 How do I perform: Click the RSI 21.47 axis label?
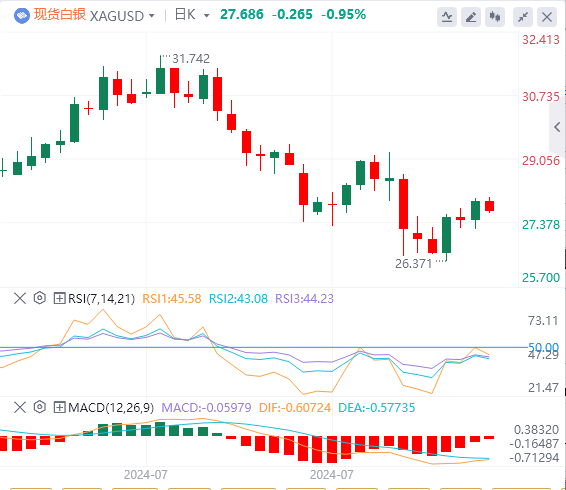coord(543,388)
